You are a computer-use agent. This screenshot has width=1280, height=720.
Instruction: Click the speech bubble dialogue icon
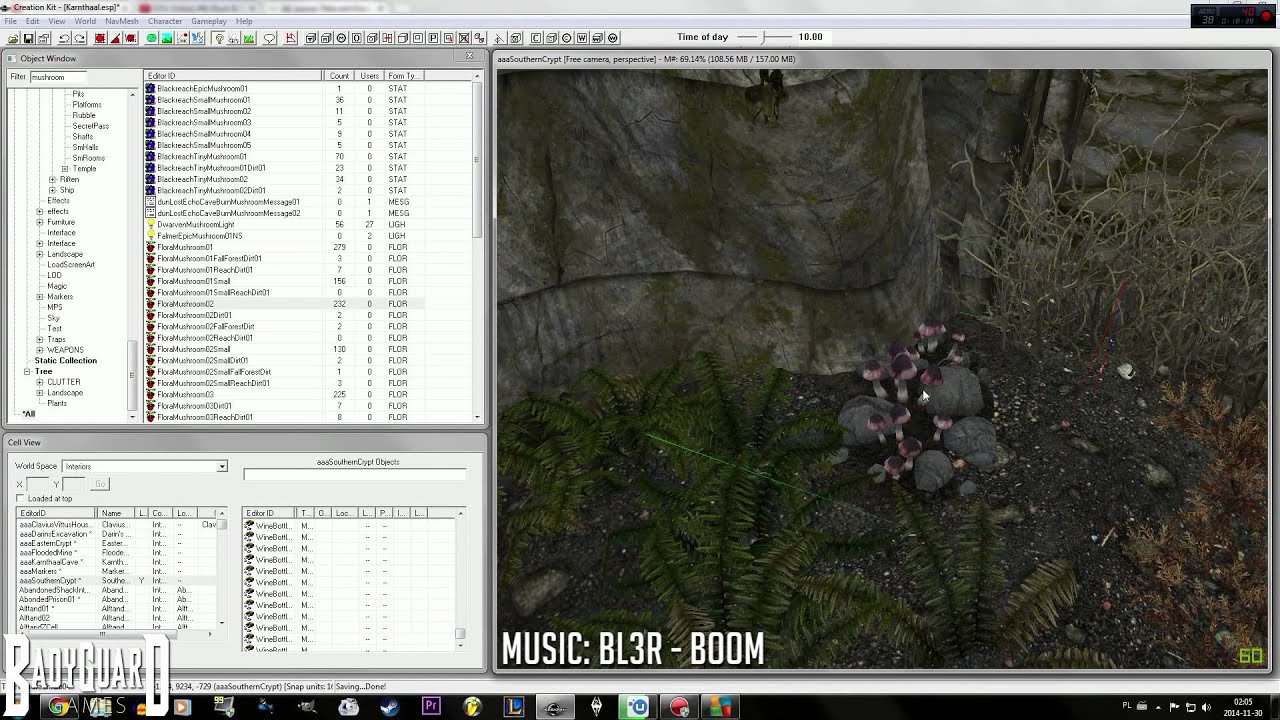[x=270, y=38]
